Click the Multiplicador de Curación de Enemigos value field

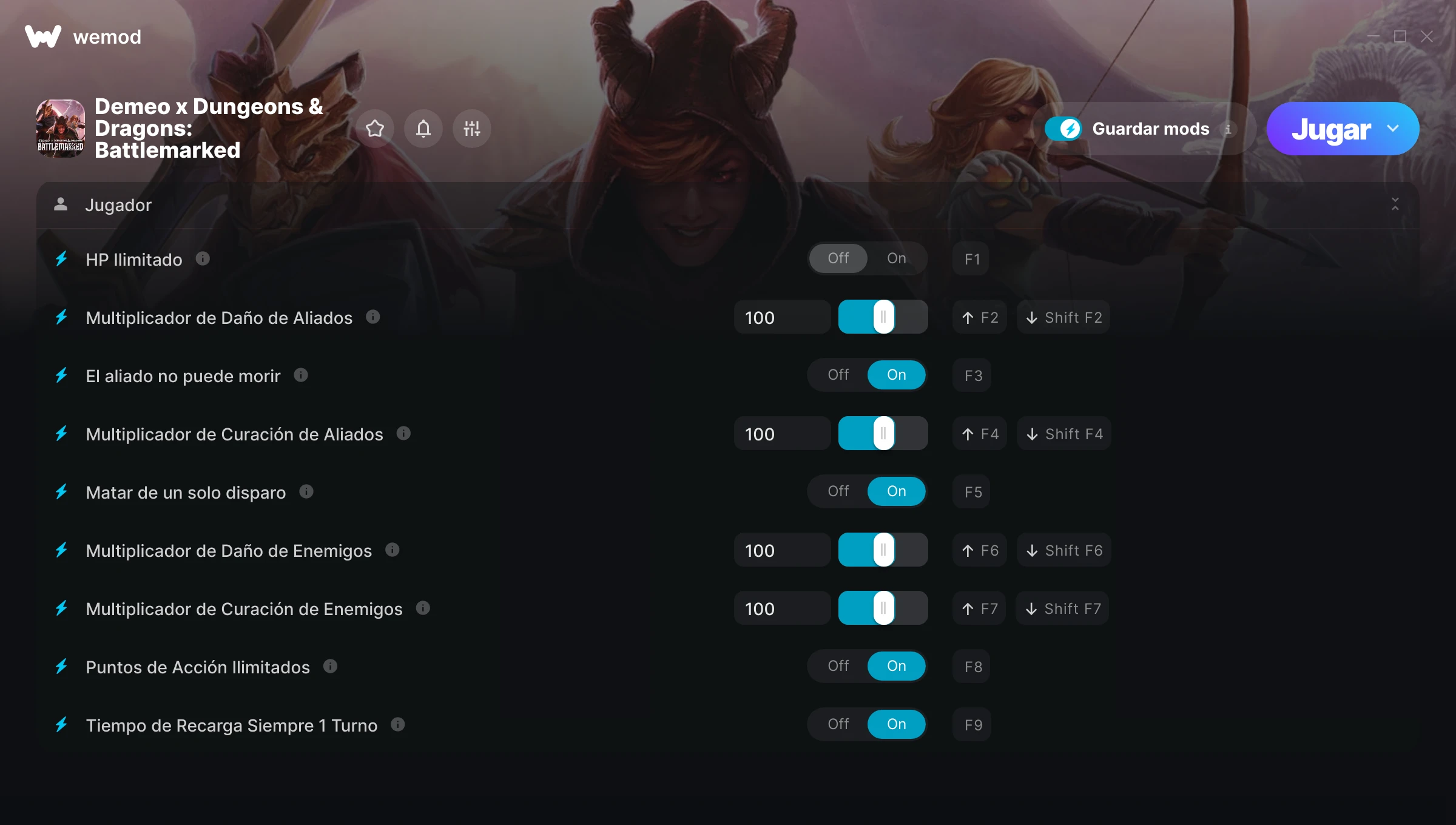click(x=782, y=608)
